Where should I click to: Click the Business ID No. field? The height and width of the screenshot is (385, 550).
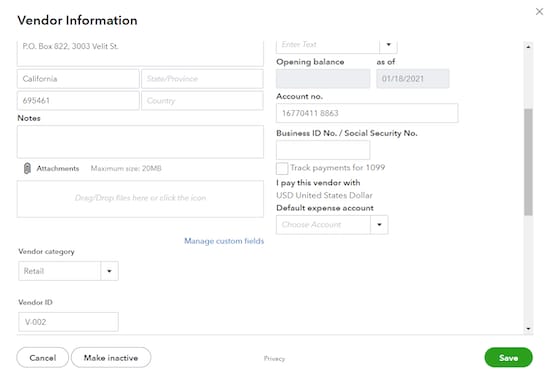point(323,150)
